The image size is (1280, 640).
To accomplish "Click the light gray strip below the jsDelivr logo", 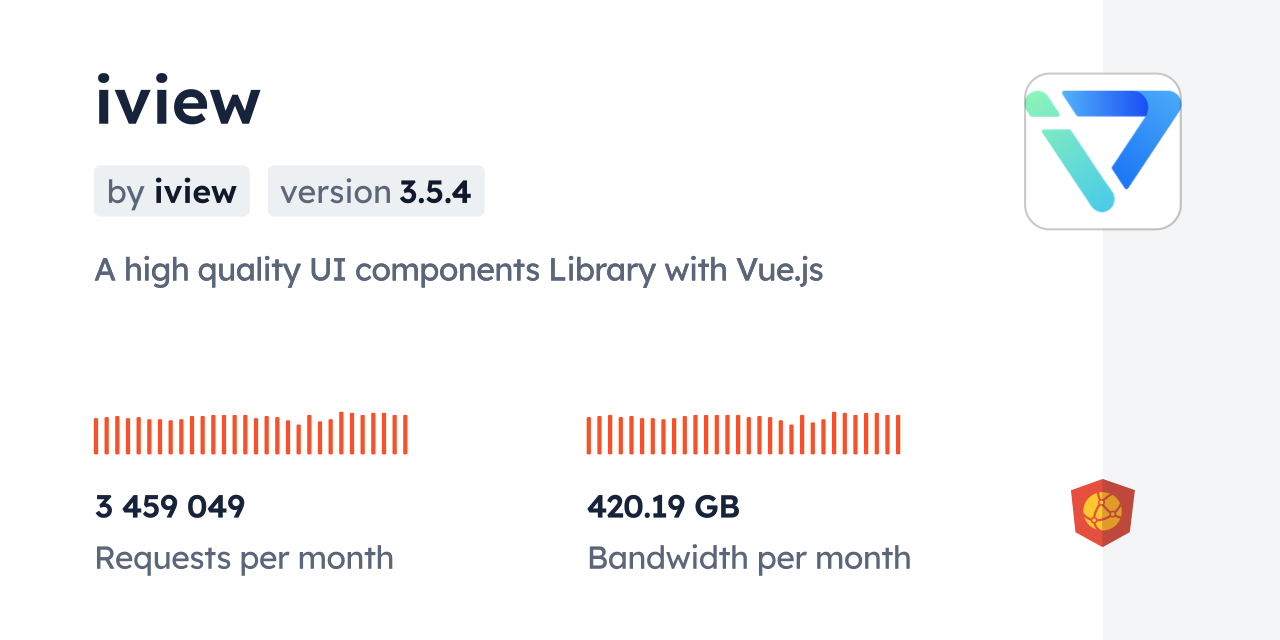I will [x=1190, y=595].
